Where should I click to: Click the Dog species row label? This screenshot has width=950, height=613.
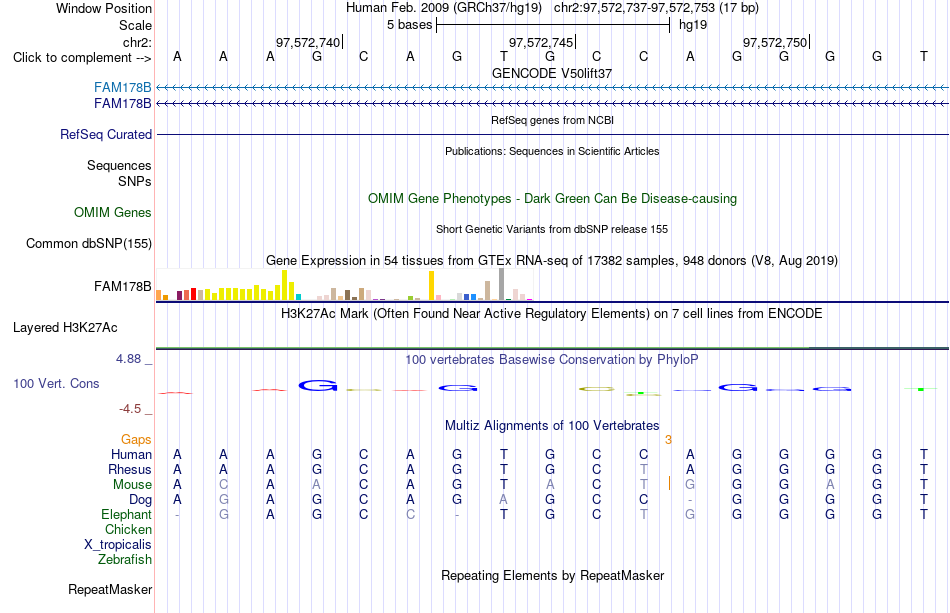(x=141, y=500)
